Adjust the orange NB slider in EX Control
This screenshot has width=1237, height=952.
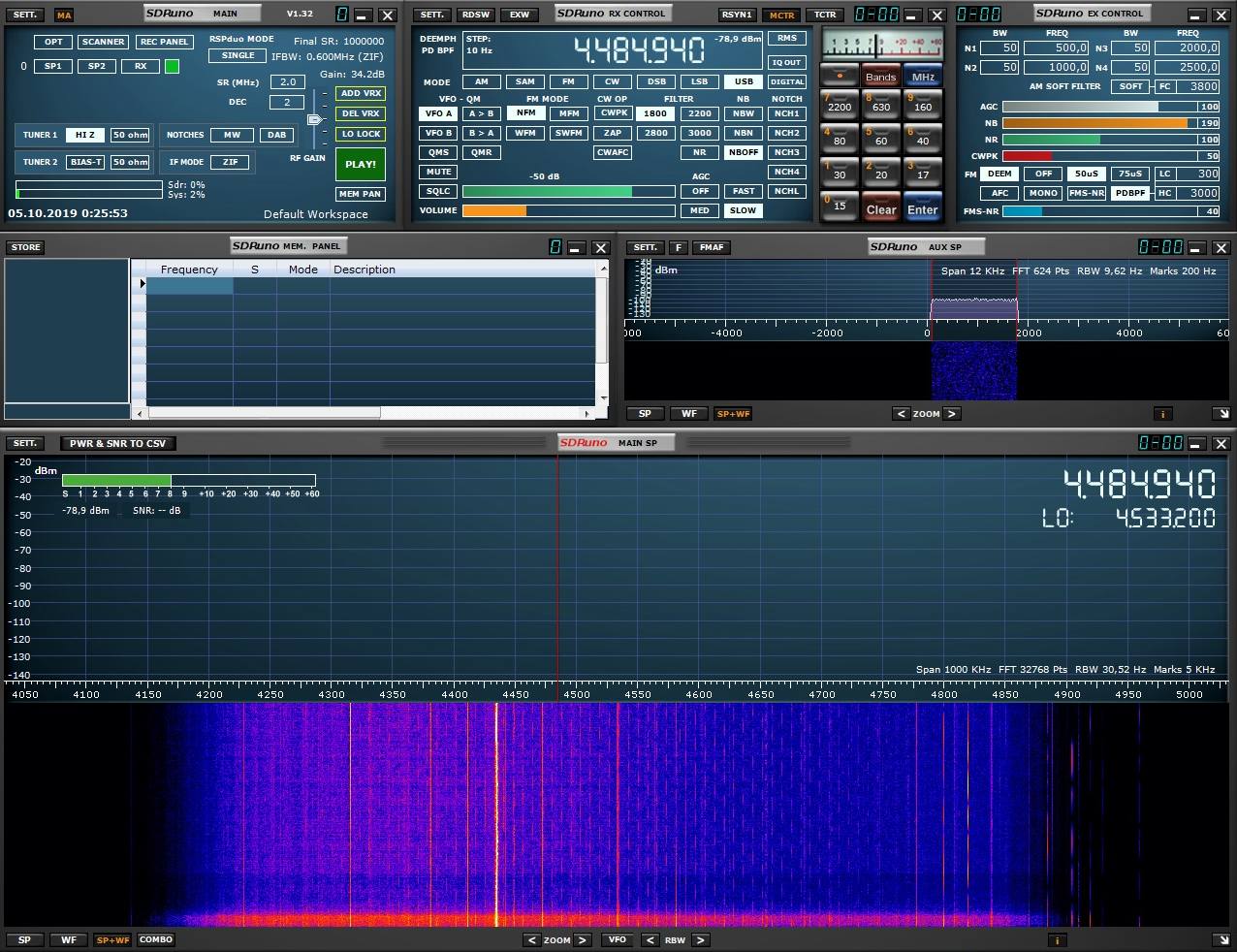tap(1110, 123)
